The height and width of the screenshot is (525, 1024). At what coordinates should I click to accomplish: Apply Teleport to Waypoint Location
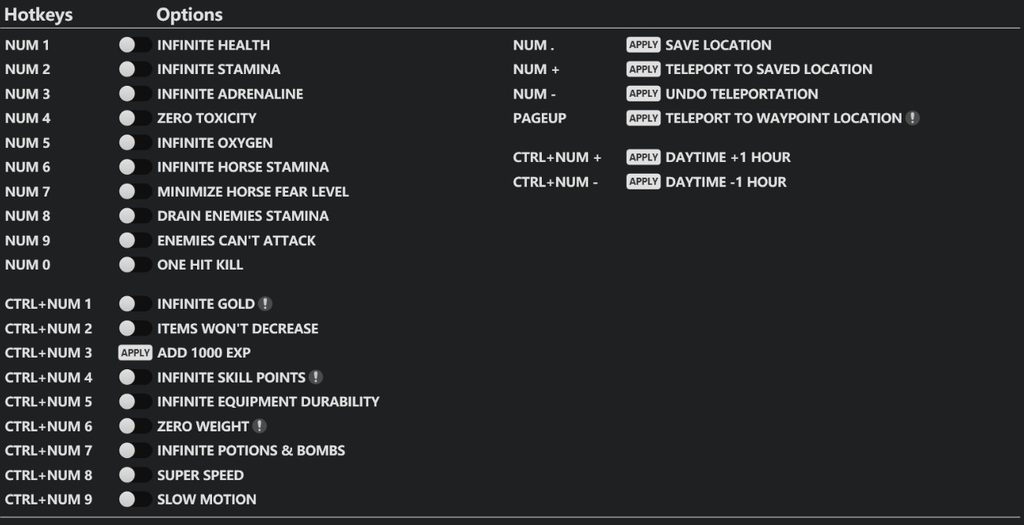[x=643, y=118]
